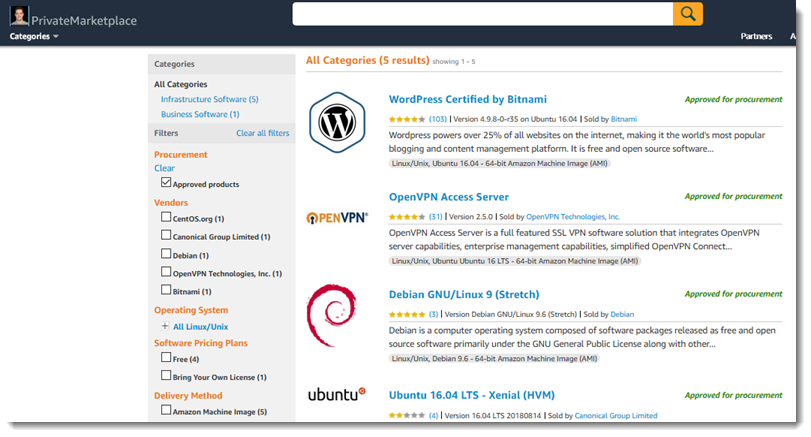Screen dimensions: 811x437
Task: Open the OpenVPN logo thumbnail
Action: tap(337, 218)
